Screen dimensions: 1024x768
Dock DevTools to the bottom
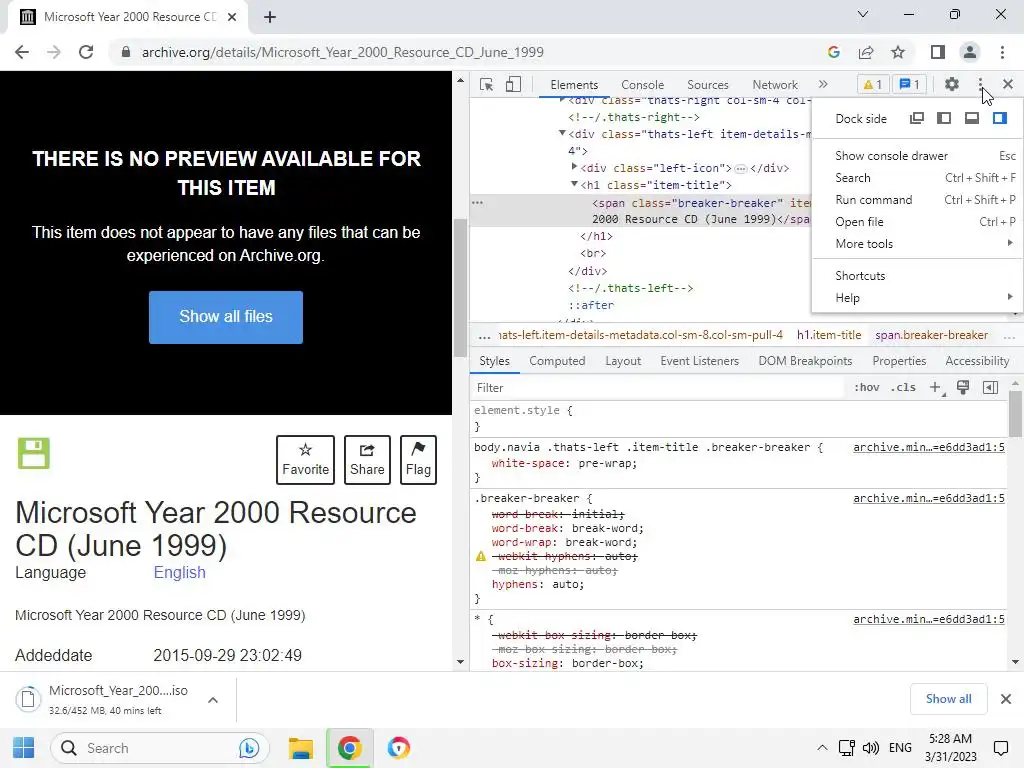click(x=972, y=118)
